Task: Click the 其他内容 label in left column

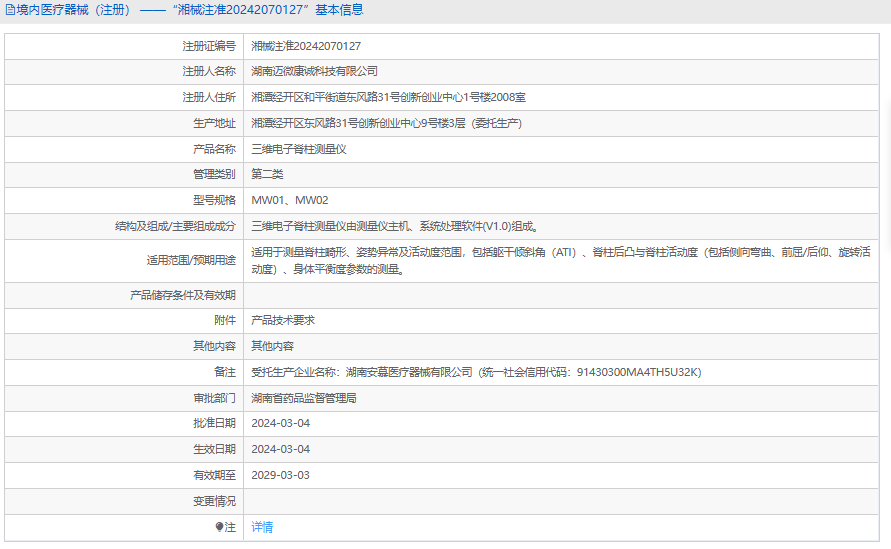Action: (x=214, y=346)
